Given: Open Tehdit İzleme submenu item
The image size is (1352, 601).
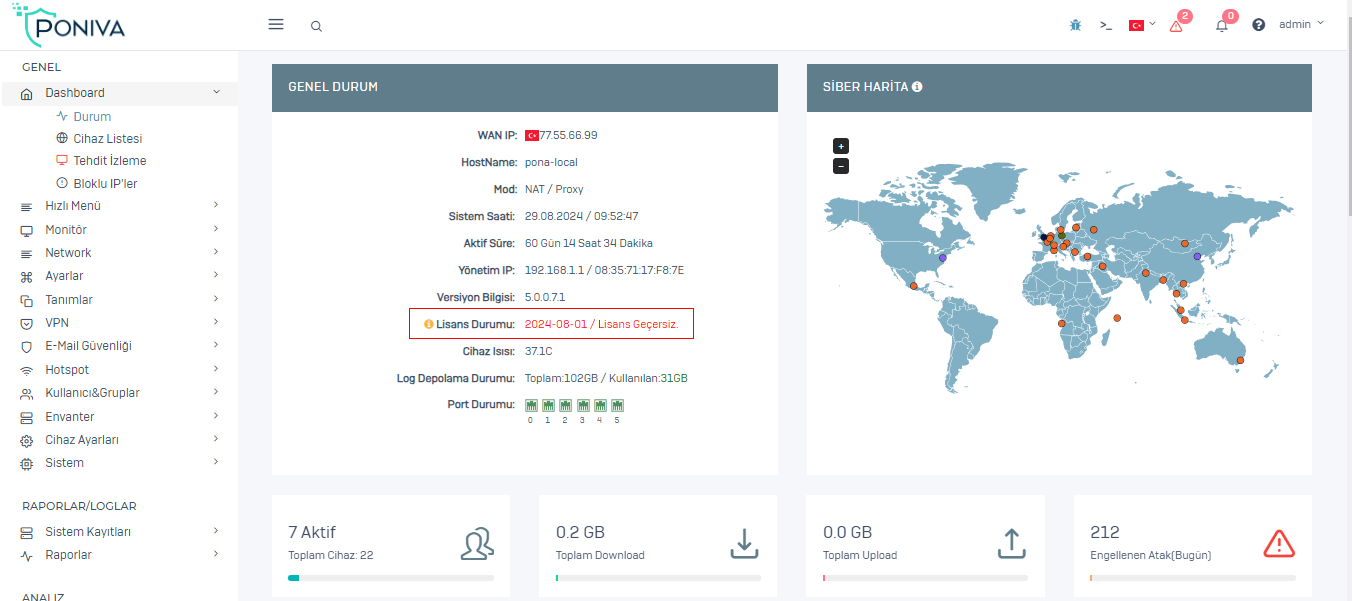Looking at the screenshot, I should pos(110,161).
